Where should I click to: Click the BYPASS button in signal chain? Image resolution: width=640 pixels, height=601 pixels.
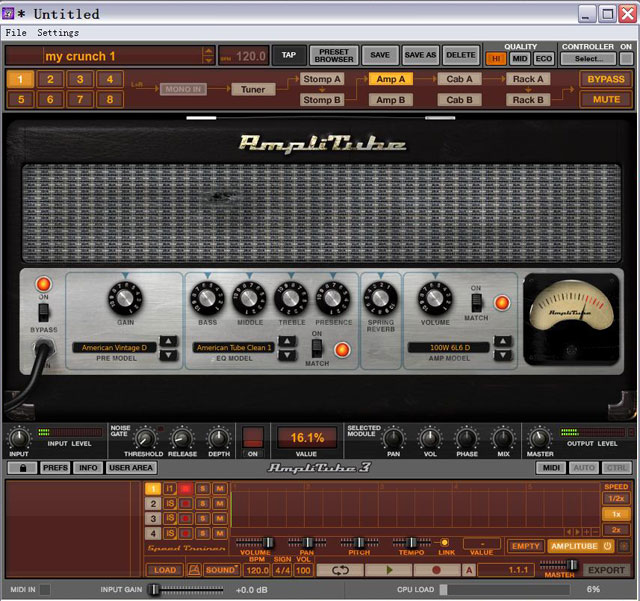click(x=606, y=79)
